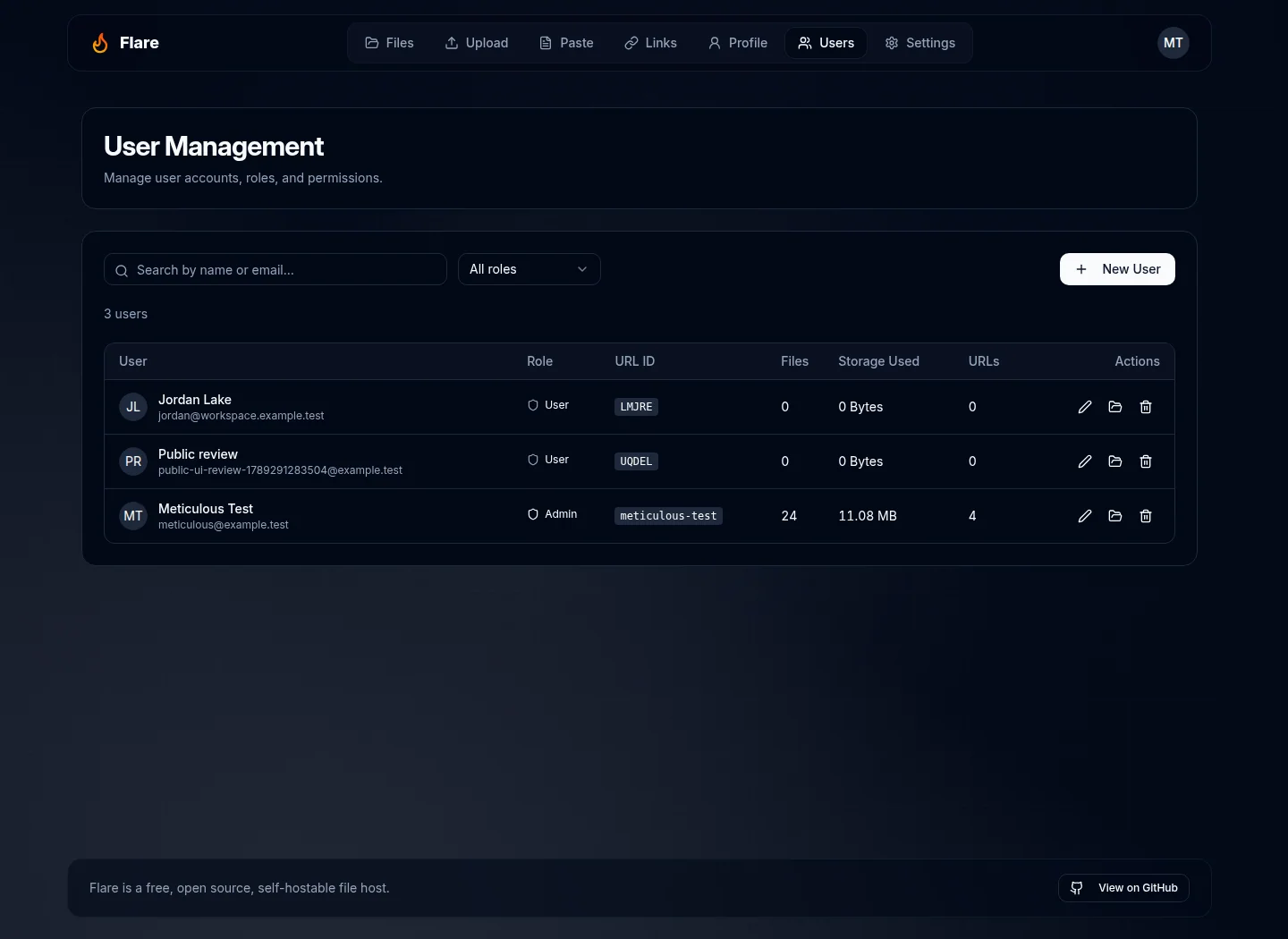Click the 24 files count
This screenshot has height=939, width=1288.
click(789, 516)
